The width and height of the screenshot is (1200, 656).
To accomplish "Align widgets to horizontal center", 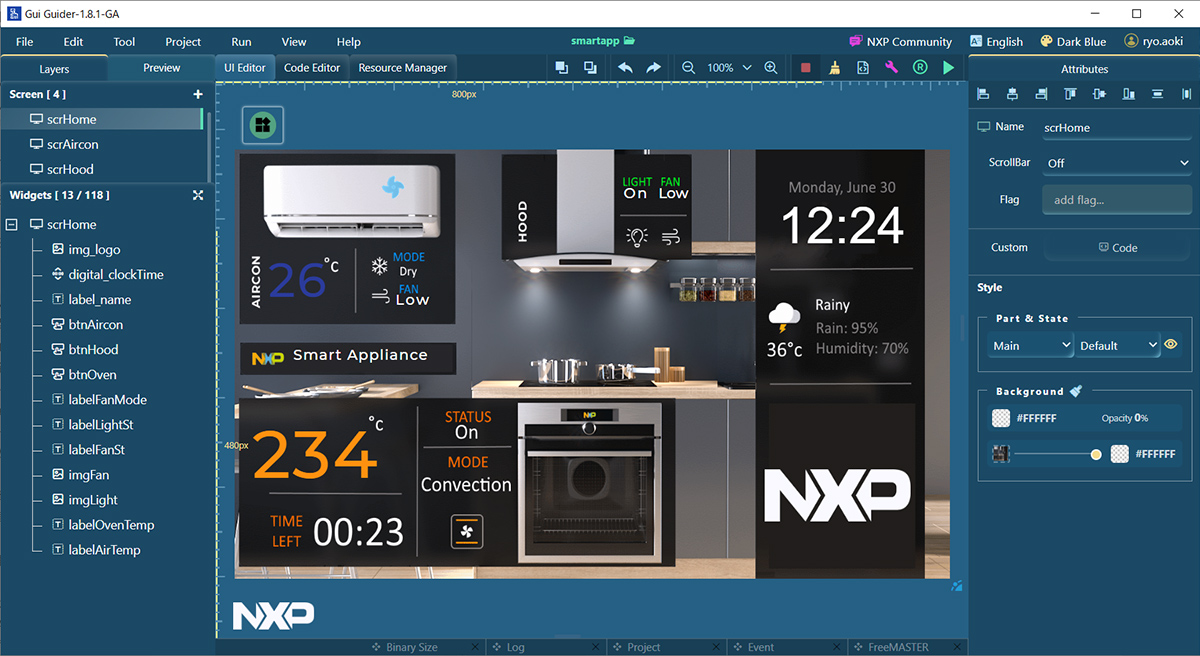I will click(x=1012, y=94).
